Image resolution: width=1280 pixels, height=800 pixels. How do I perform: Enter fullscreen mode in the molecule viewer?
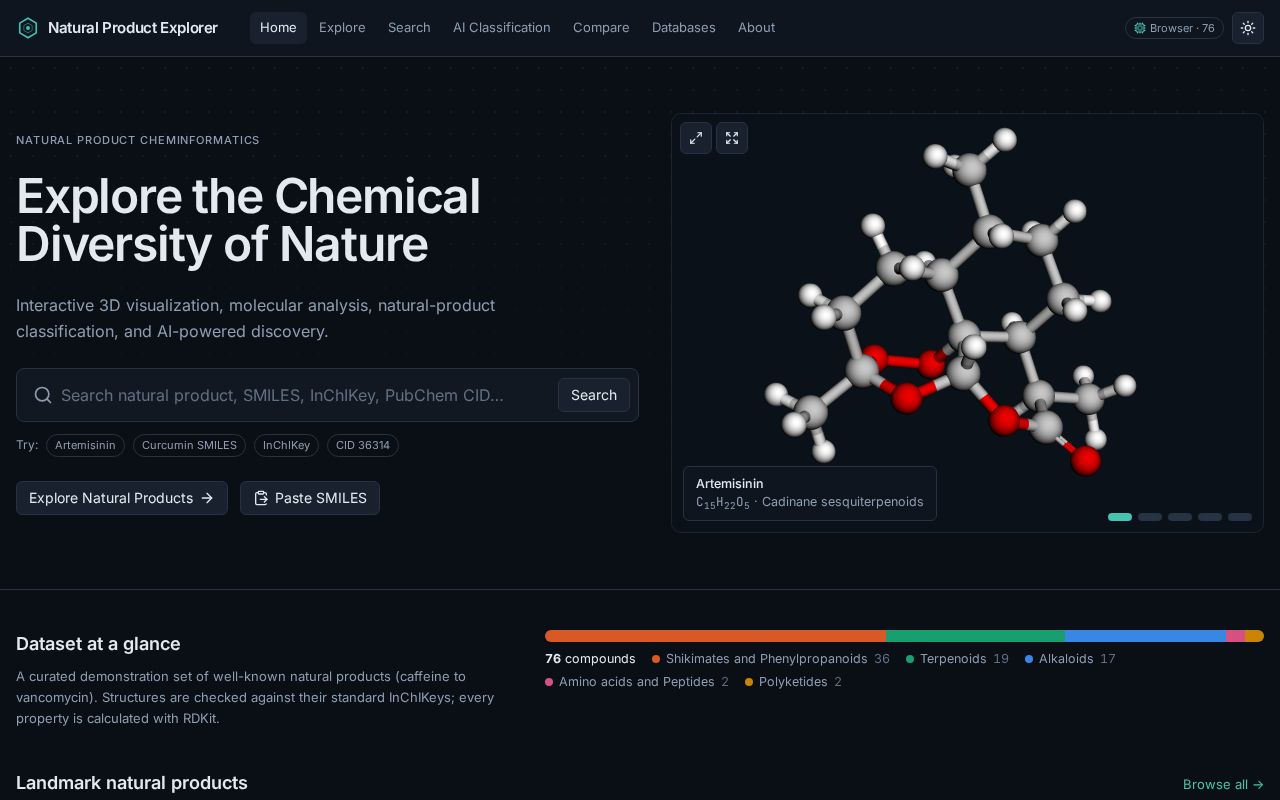pos(732,138)
